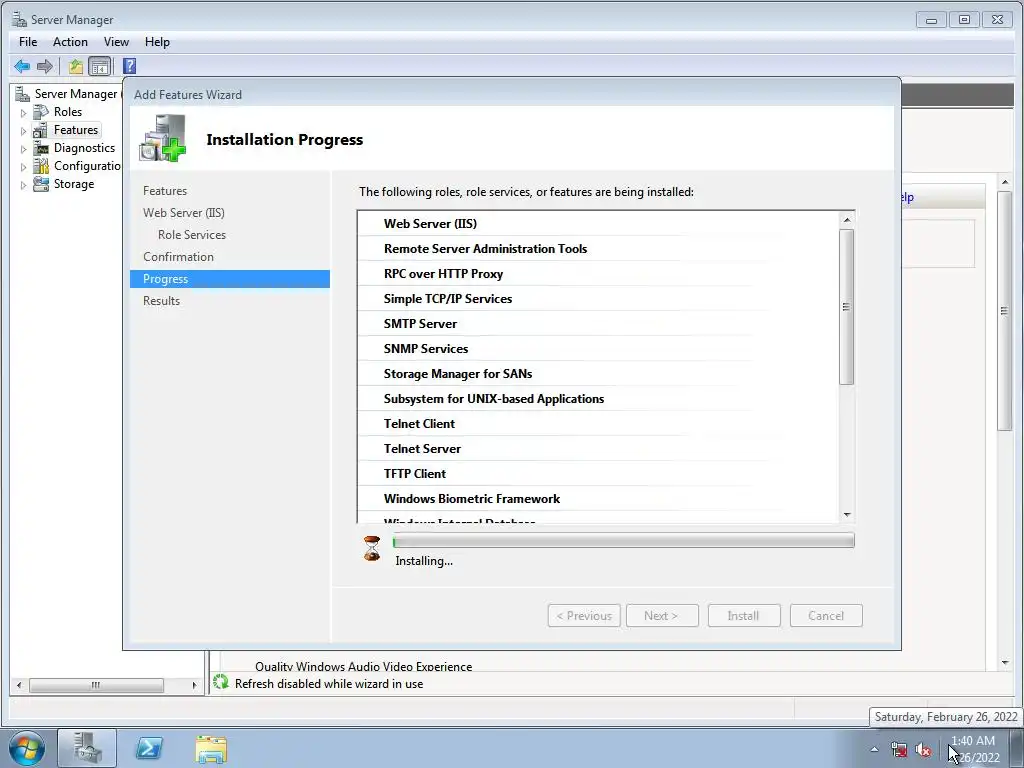This screenshot has height=768, width=1024.
Task: Show hidden tray icons arrow
Action: 874,750
